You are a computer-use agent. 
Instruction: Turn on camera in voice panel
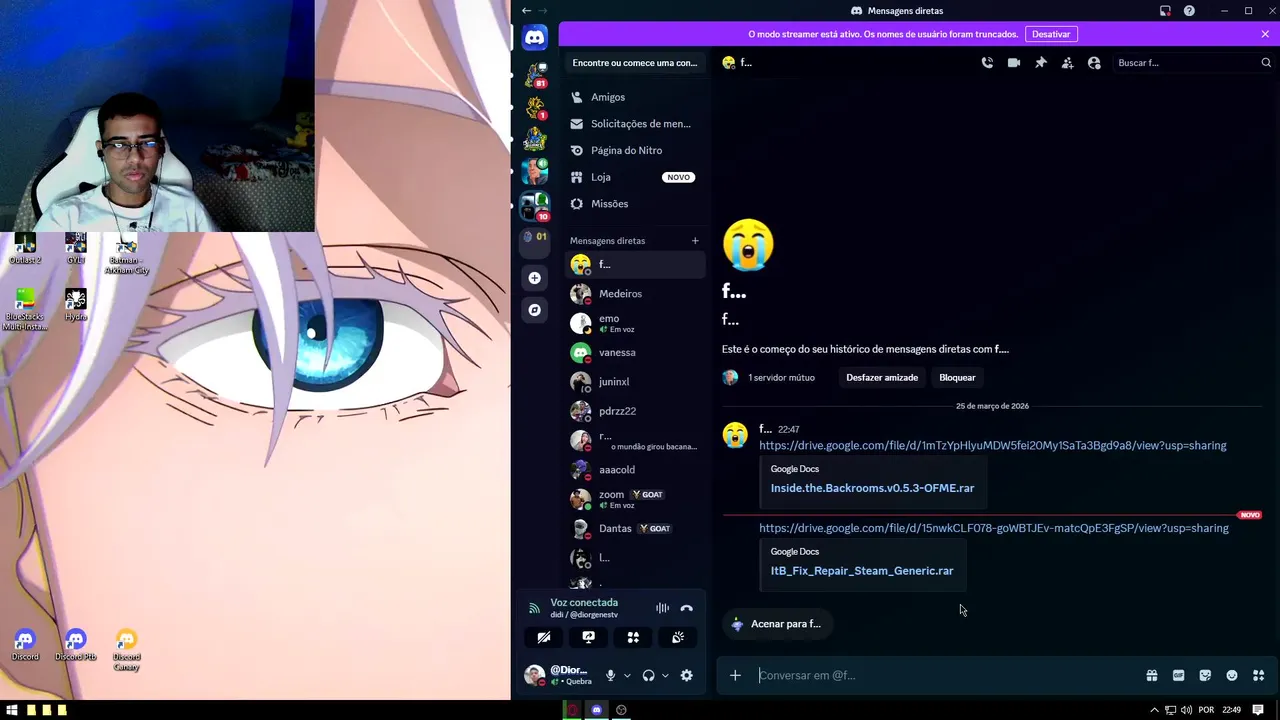click(x=544, y=637)
